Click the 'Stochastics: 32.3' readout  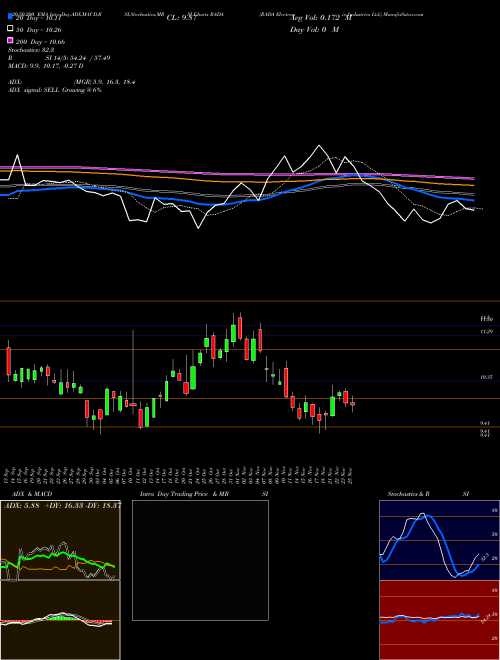(31, 50)
